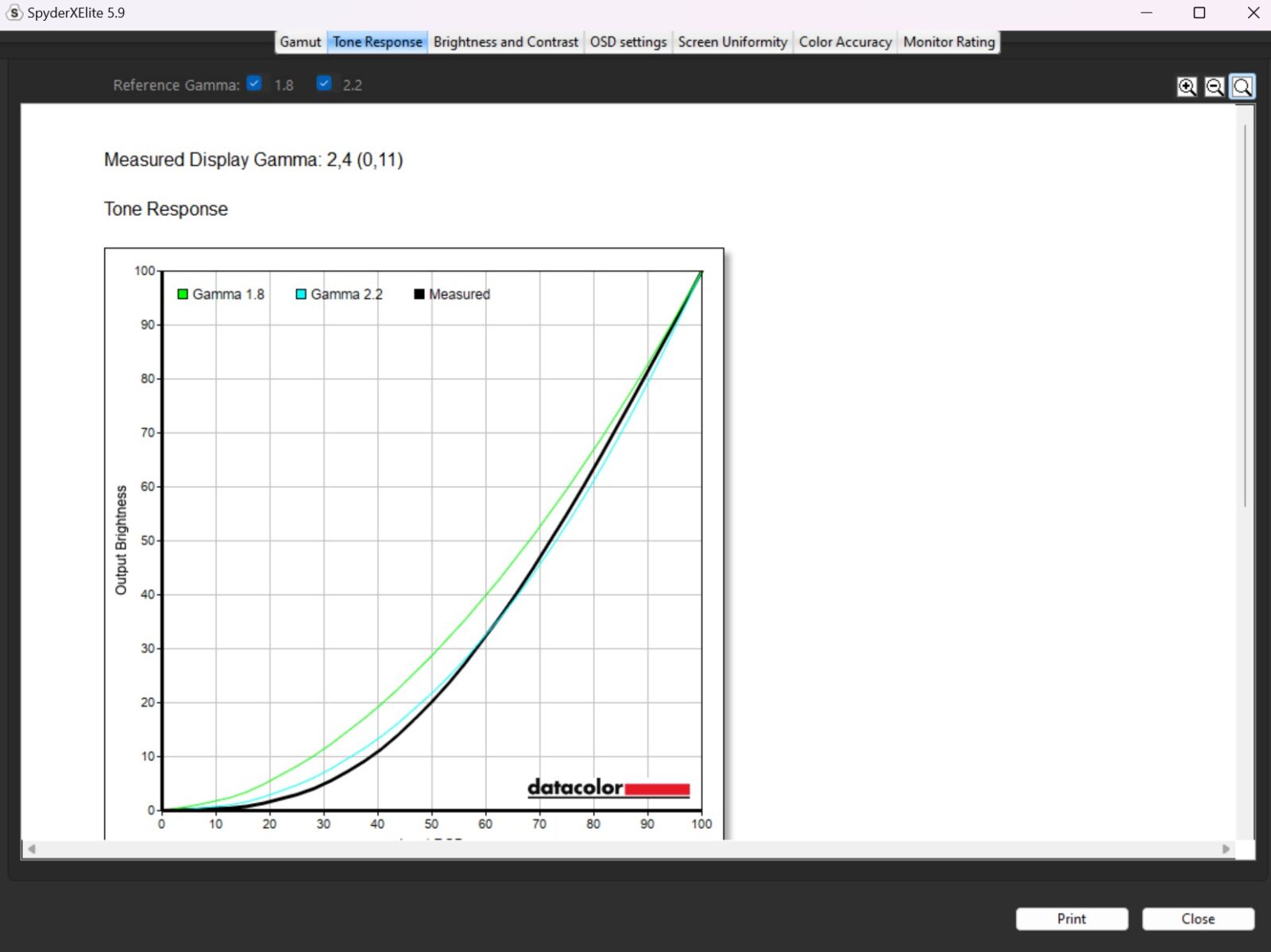Image resolution: width=1271 pixels, height=952 pixels.
Task: Click the green Gamma 1.8 legend swatch
Action: click(183, 295)
